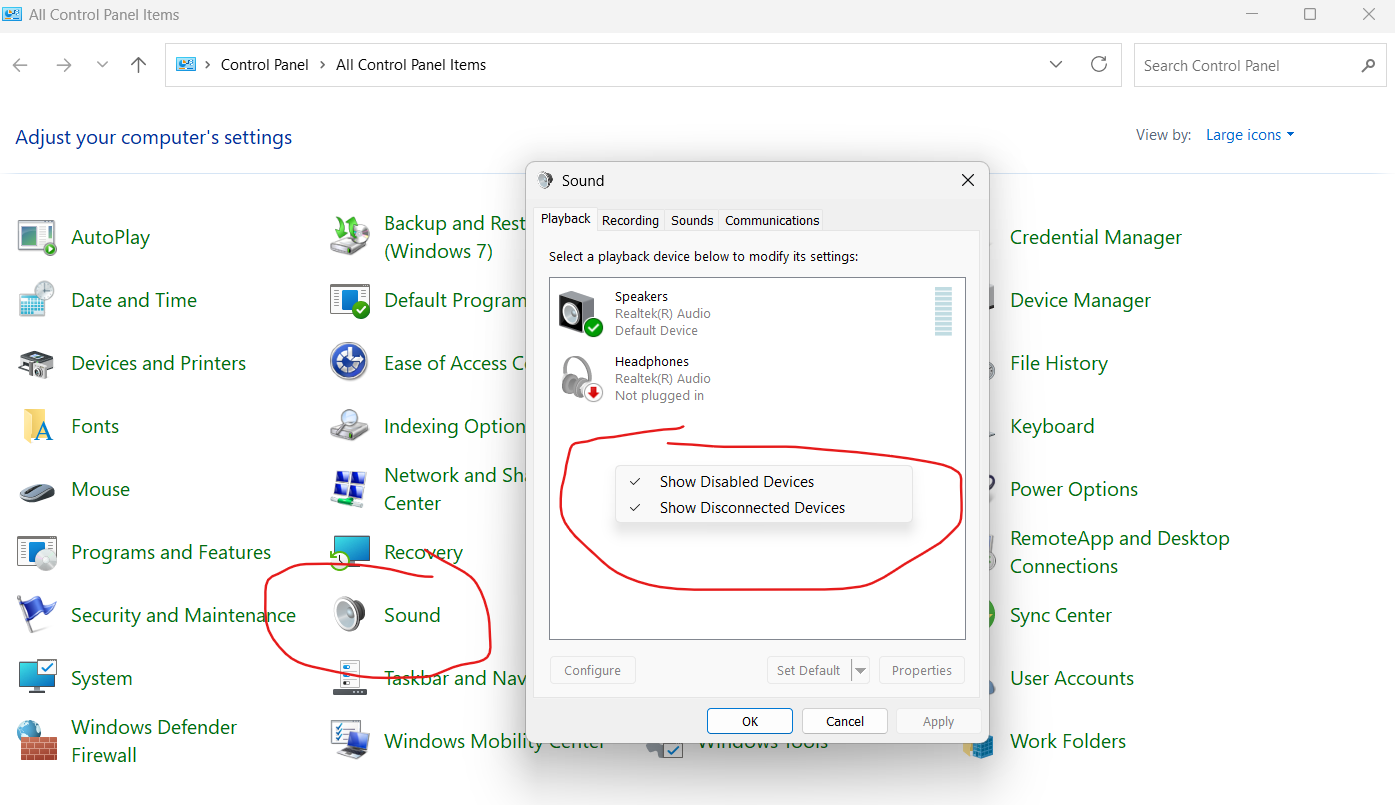
Task: Open the address bar history dropdown chevron
Action: pyautogui.click(x=1056, y=65)
